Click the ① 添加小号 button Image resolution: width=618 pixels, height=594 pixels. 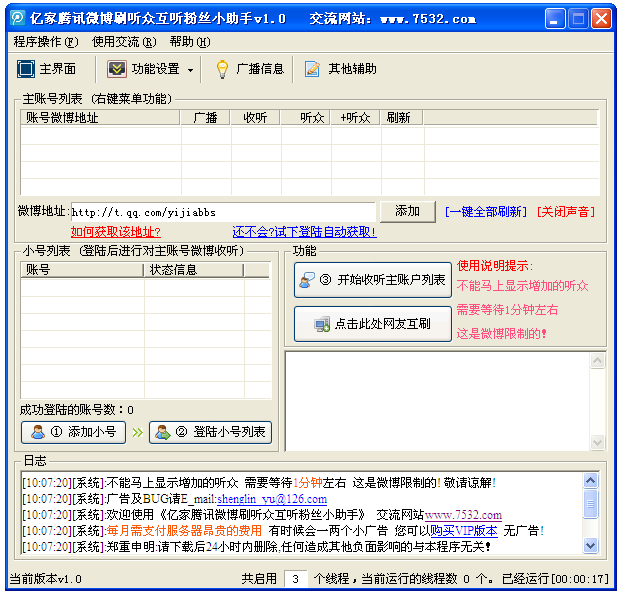coord(73,432)
